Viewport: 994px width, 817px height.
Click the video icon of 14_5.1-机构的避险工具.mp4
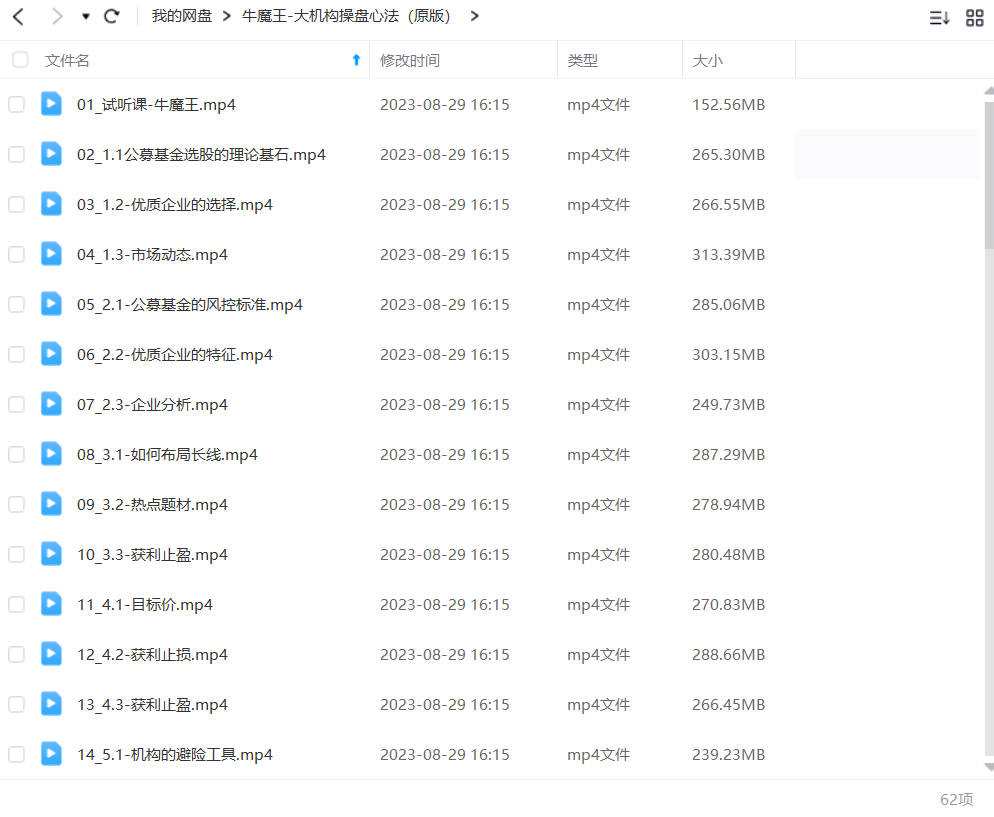click(x=51, y=754)
